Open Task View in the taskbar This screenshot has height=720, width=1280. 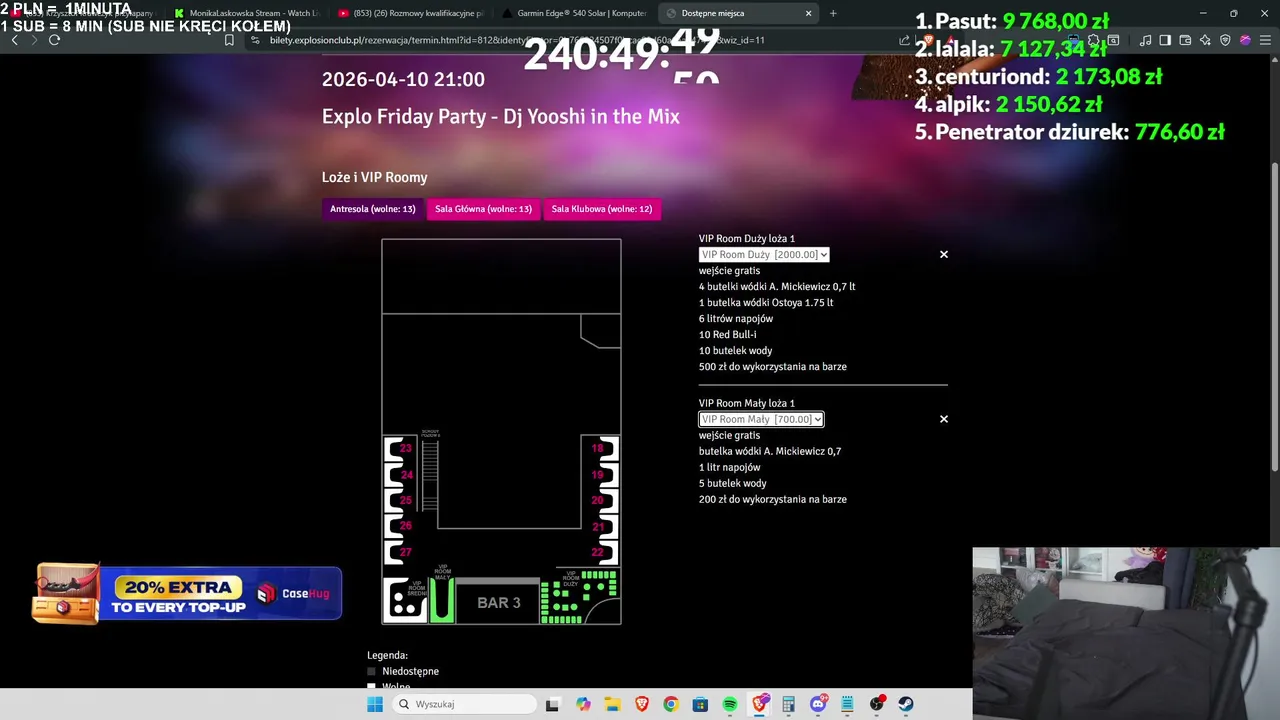tap(552, 704)
